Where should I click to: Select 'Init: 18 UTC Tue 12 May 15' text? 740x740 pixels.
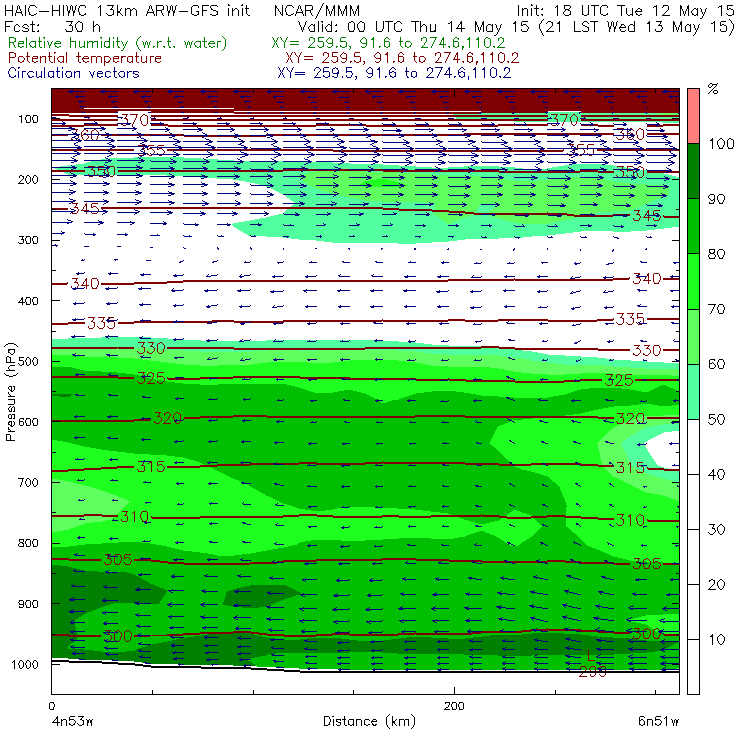point(625,11)
